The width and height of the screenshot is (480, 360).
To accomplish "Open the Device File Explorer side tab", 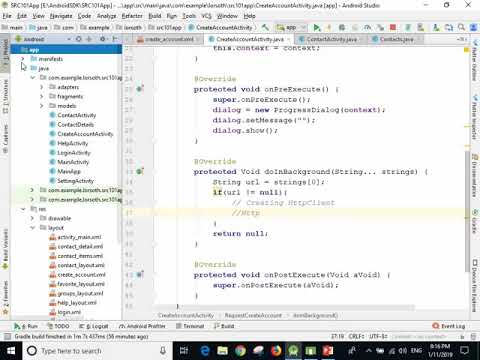I will click(x=475, y=286).
